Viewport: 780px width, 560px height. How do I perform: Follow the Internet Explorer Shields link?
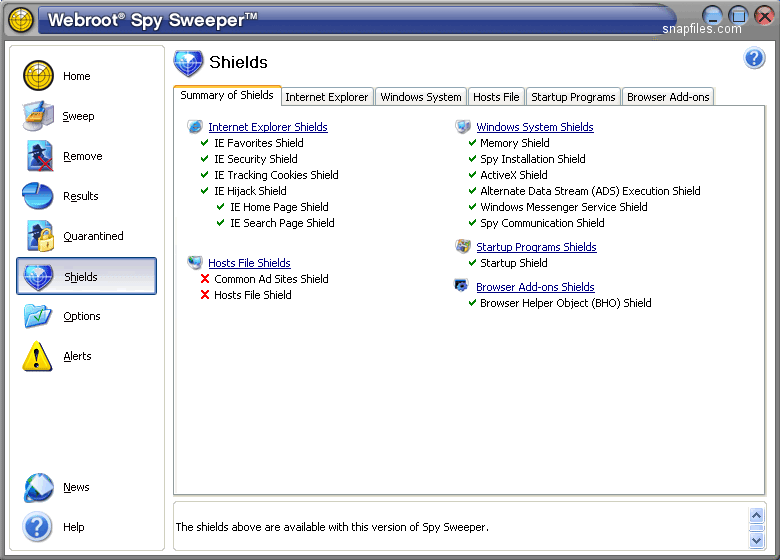pyautogui.click(x=268, y=127)
